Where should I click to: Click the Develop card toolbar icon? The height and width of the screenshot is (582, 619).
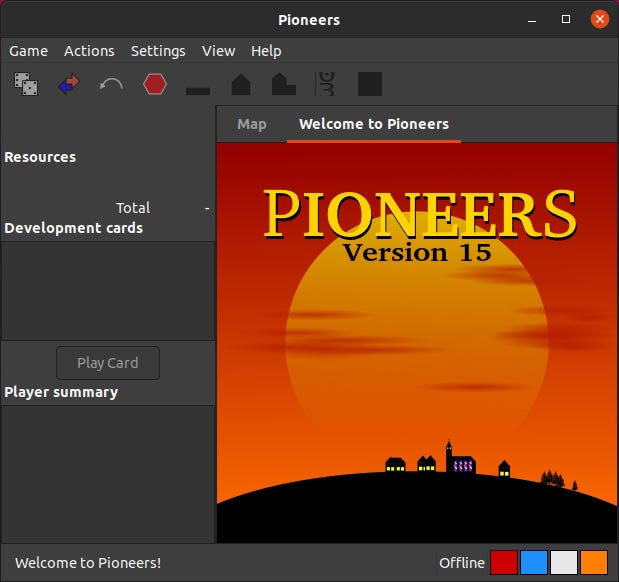[326, 85]
